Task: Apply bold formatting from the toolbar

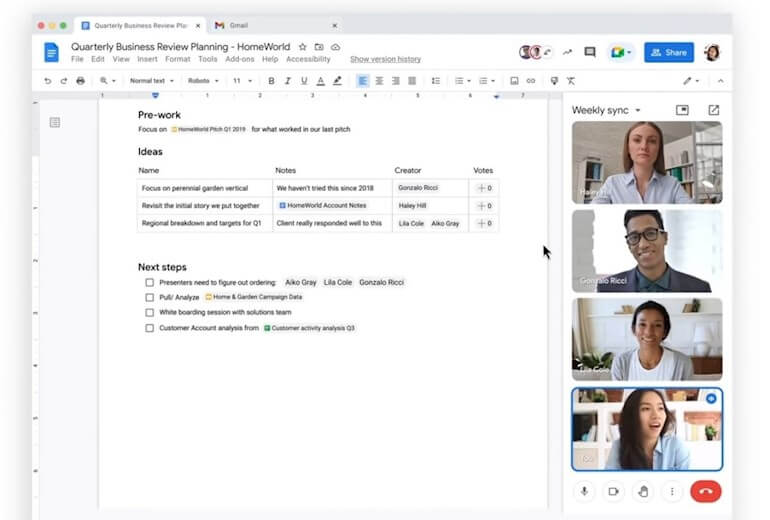Action: coord(271,81)
